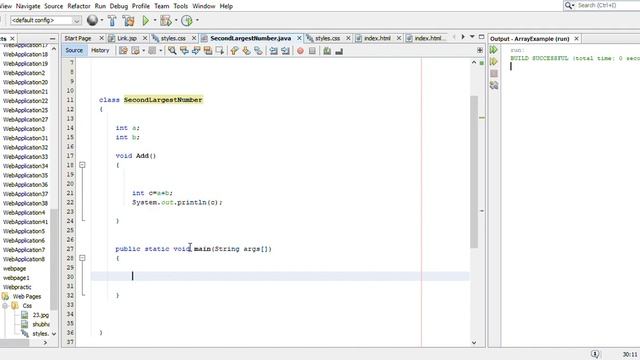Collapse the main method code fold
This screenshot has height=360, width=640.
click(82, 258)
